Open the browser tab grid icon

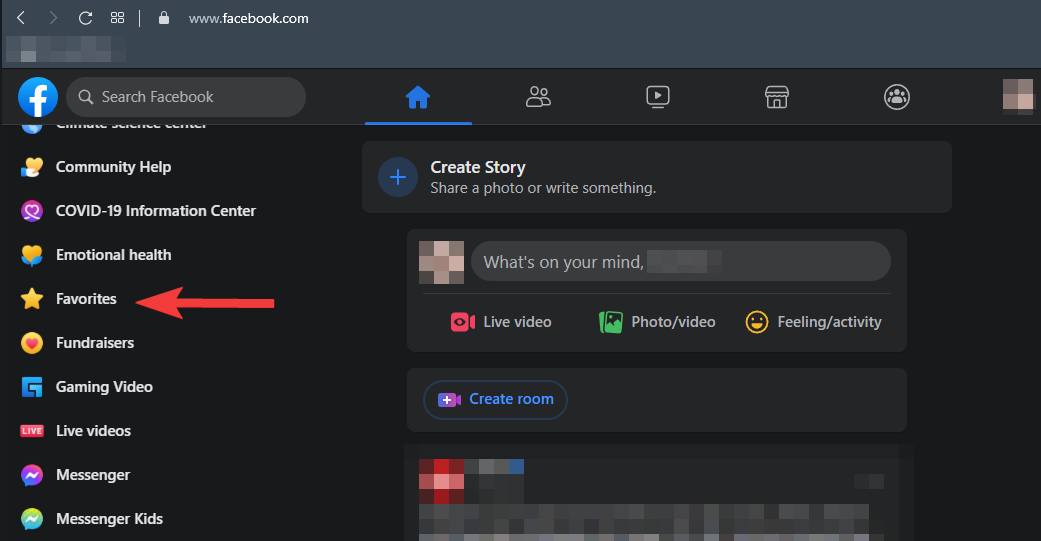[x=118, y=18]
